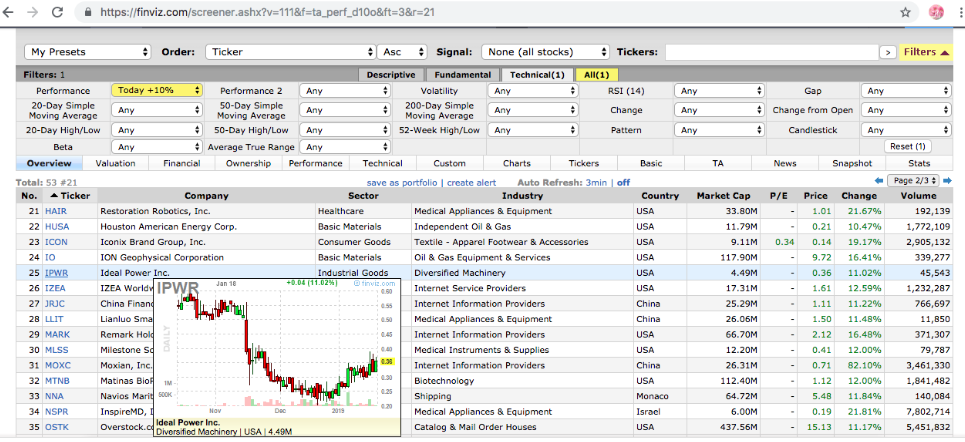Viewport: 965px width, 442px height.
Task: Sort by Volume column header
Action: click(x=919, y=196)
